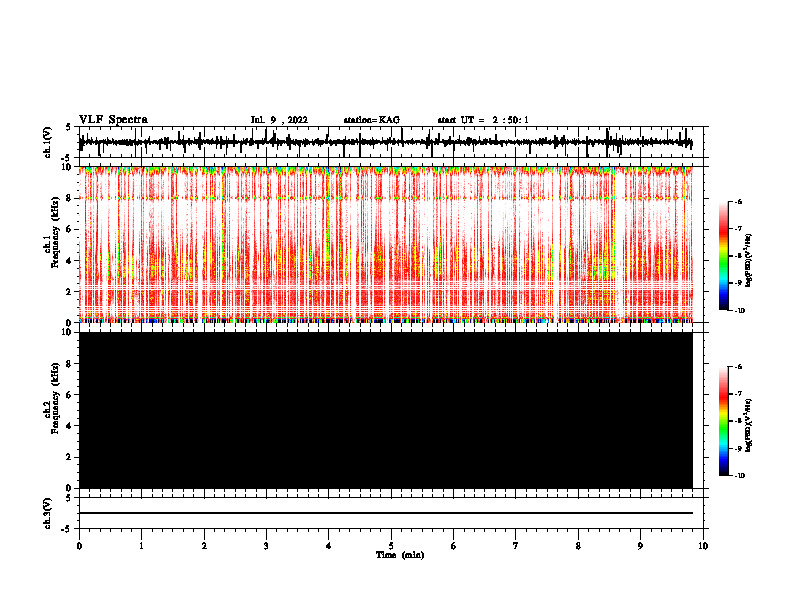The height and width of the screenshot is (612, 792).
Task: Click the "-10" label on the ch.1 color bar
Action: [739, 311]
